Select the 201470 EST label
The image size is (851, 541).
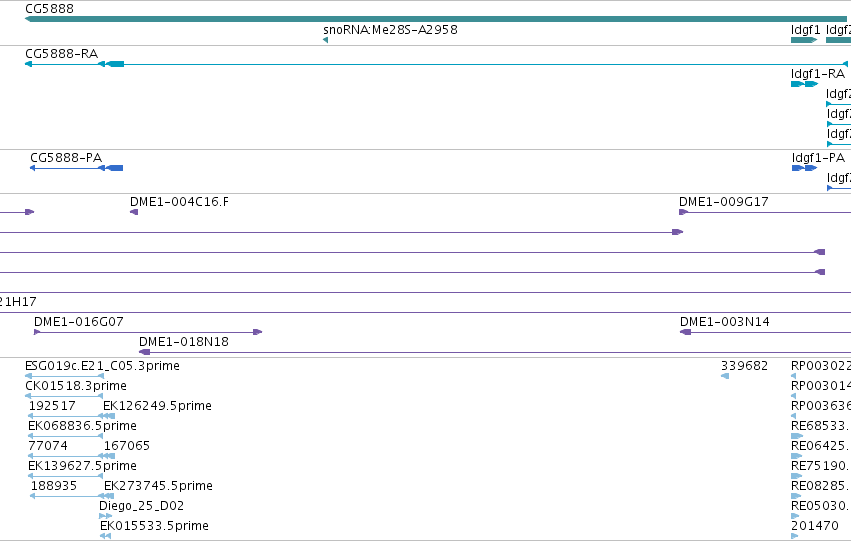pos(815,526)
